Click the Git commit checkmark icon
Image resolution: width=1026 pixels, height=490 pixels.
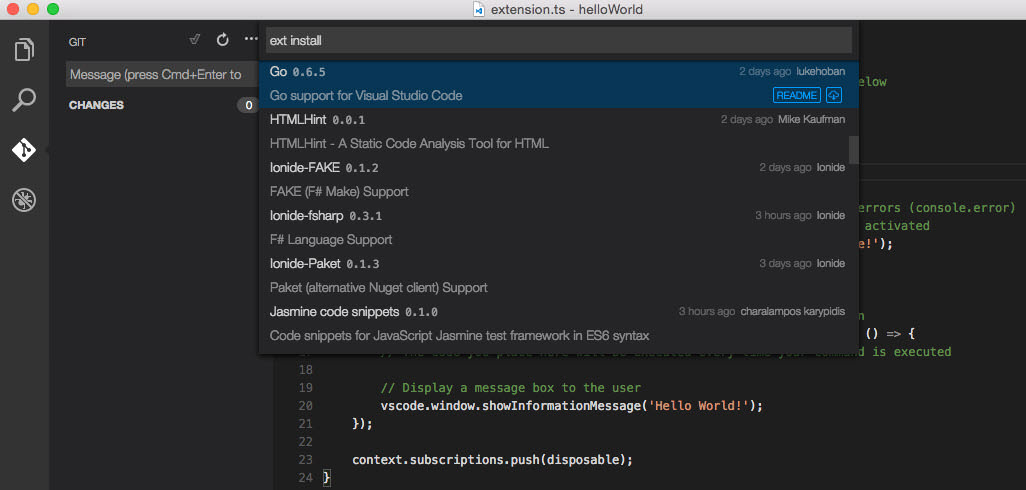point(195,40)
